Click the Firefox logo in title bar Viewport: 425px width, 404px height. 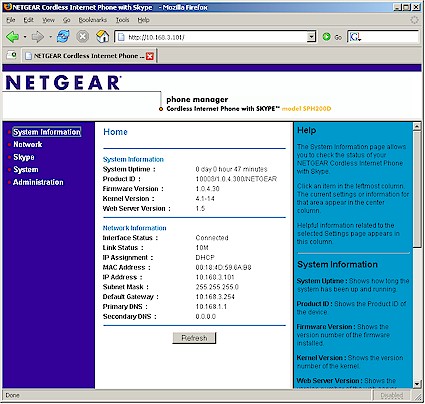coord(8,7)
